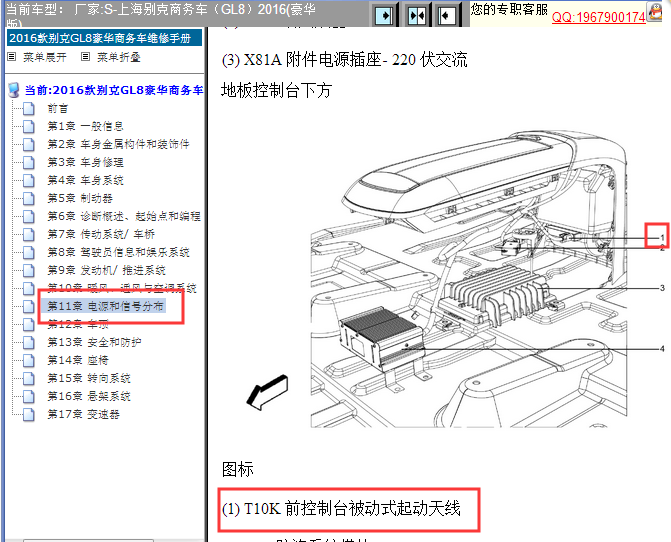Viewport: 671px width, 542px height.
Task: Open 第15章 转向系统
Action: (89, 378)
